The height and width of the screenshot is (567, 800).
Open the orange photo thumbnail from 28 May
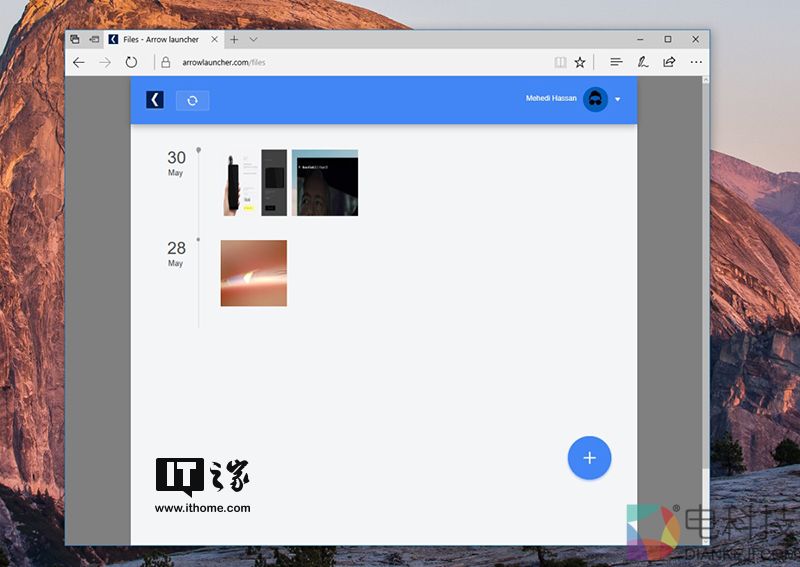pos(254,273)
